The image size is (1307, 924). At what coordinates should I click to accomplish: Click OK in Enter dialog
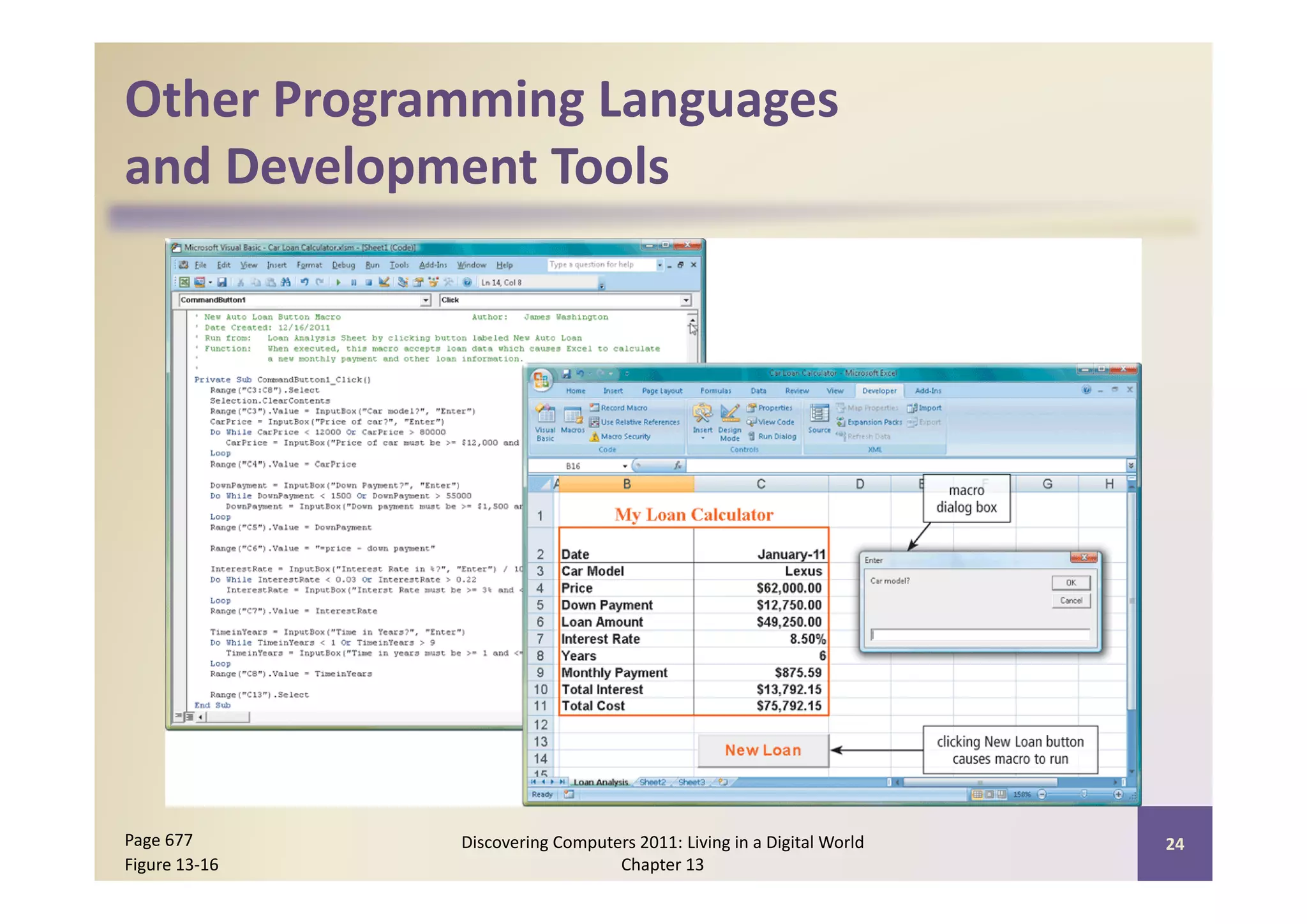(x=1071, y=583)
